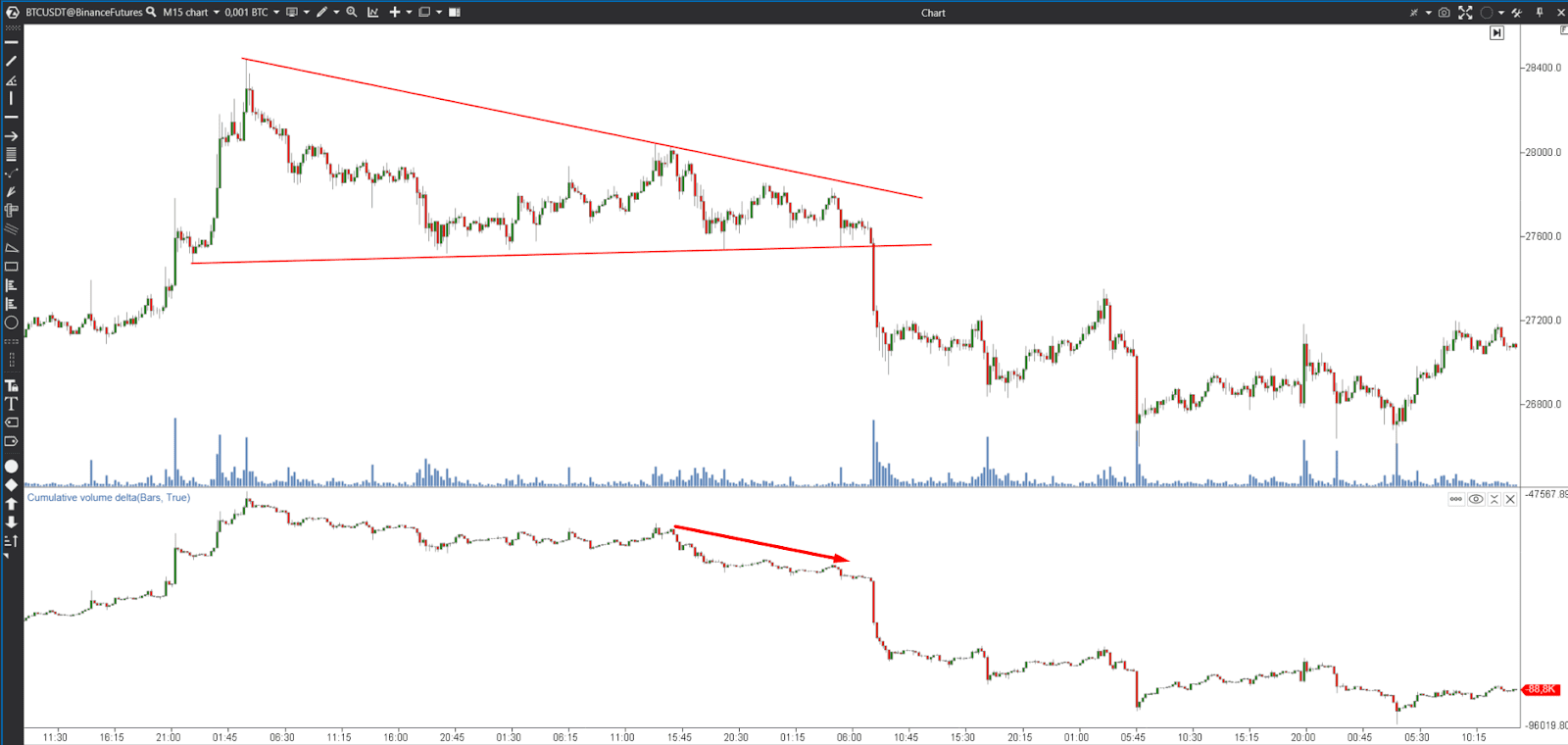Close the chart window with X
The image size is (1568, 745).
coord(1561,12)
